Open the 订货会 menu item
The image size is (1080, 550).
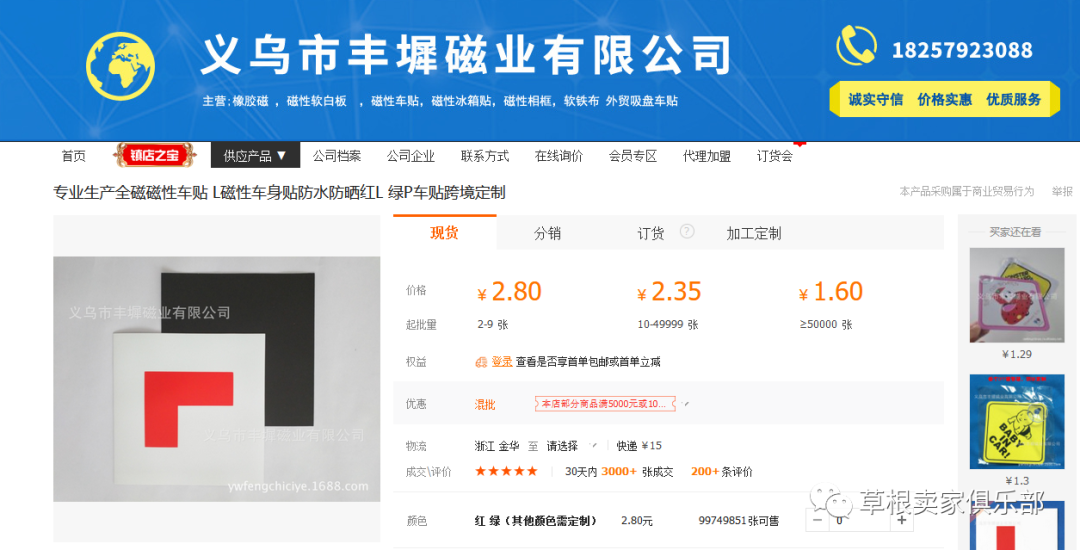tap(775, 156)
